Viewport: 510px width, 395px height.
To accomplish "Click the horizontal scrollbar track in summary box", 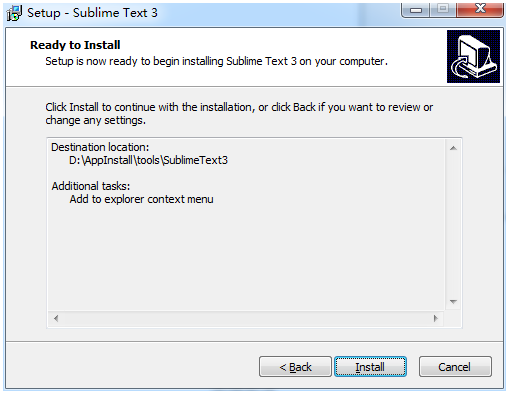I will tap(246, 318).
